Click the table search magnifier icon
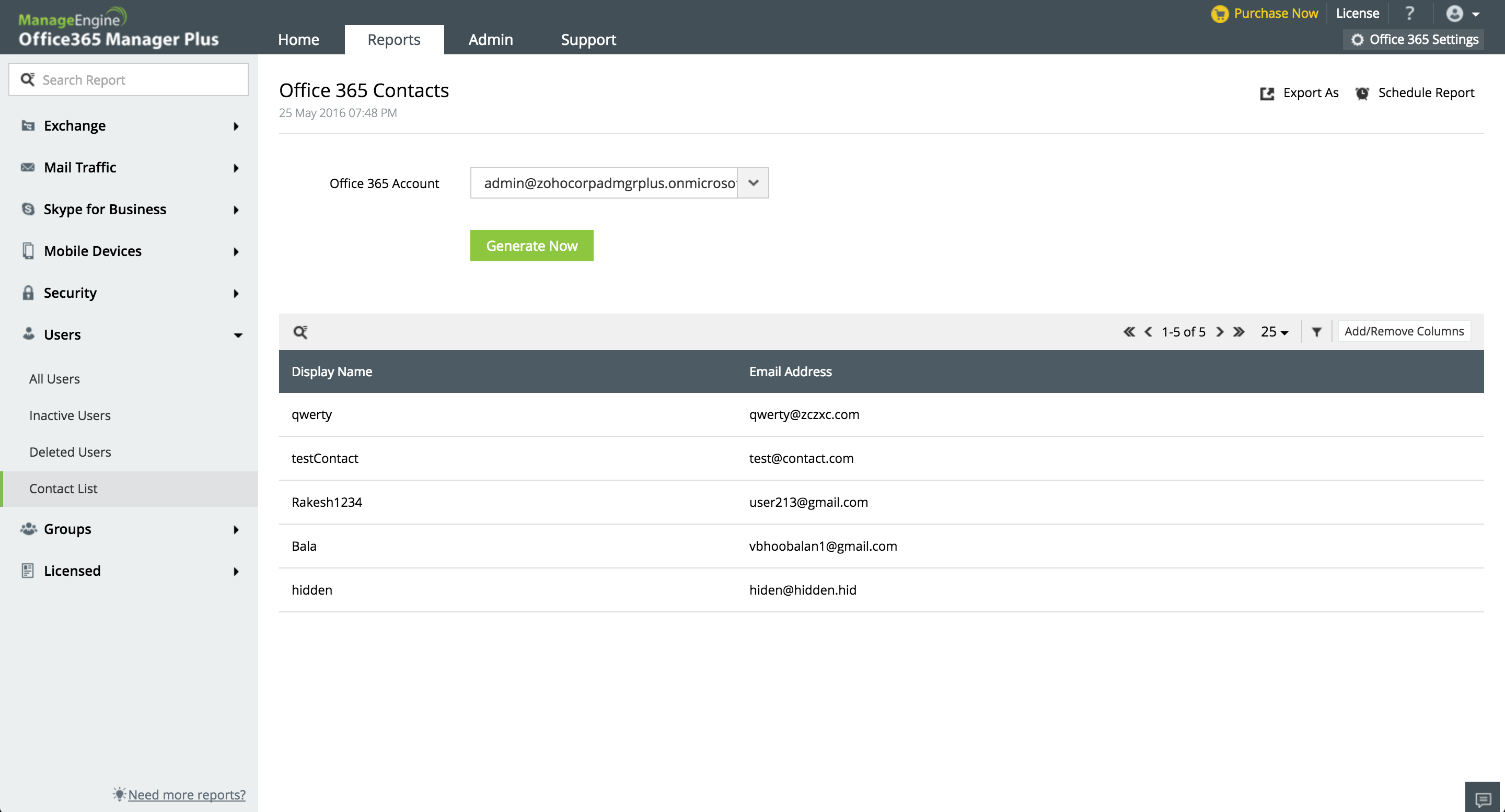Viewport: 1505px width, 812px height. pos(300,332)
